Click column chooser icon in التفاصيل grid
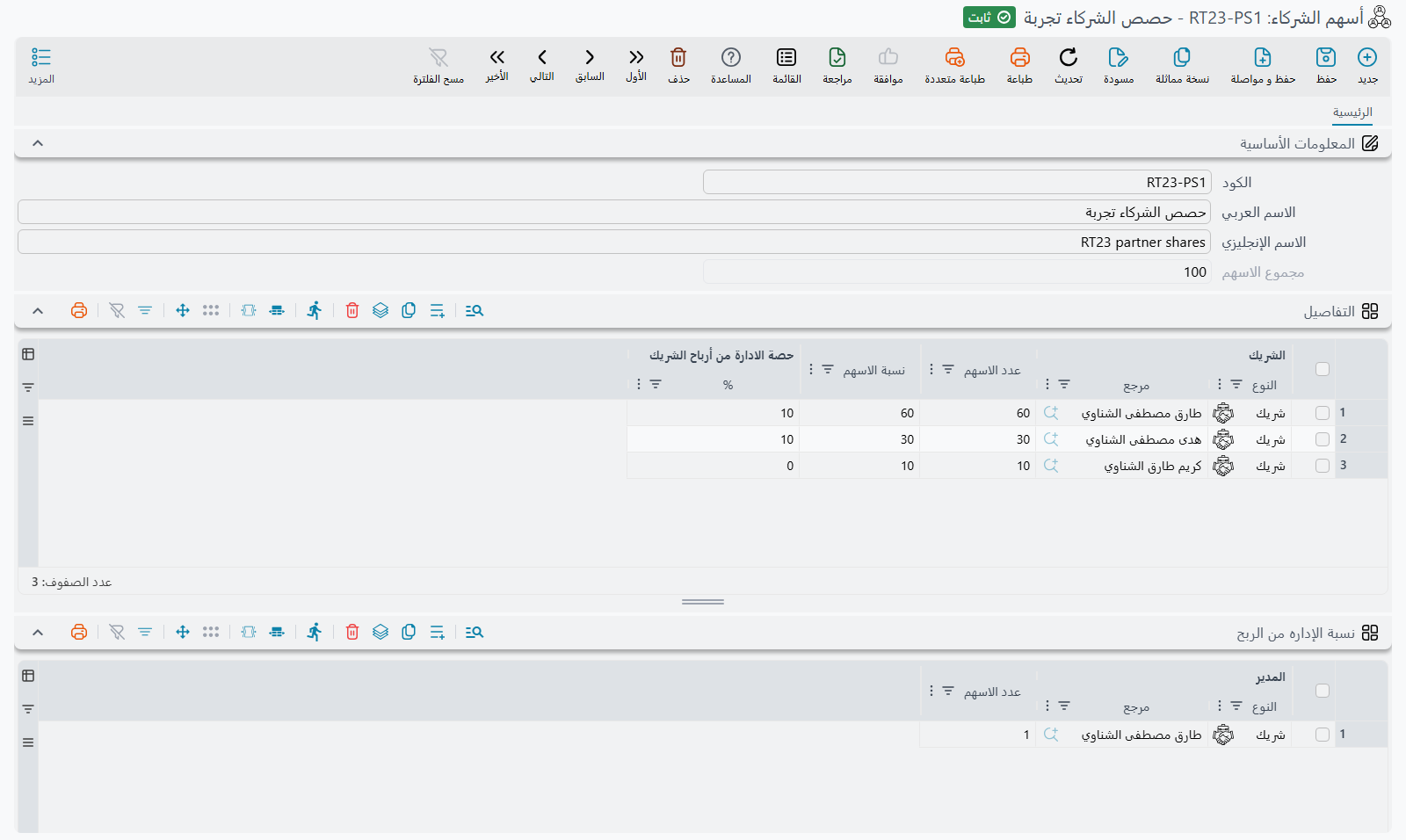This screenshot has width=1406, height=840. [x=28, y=354]
